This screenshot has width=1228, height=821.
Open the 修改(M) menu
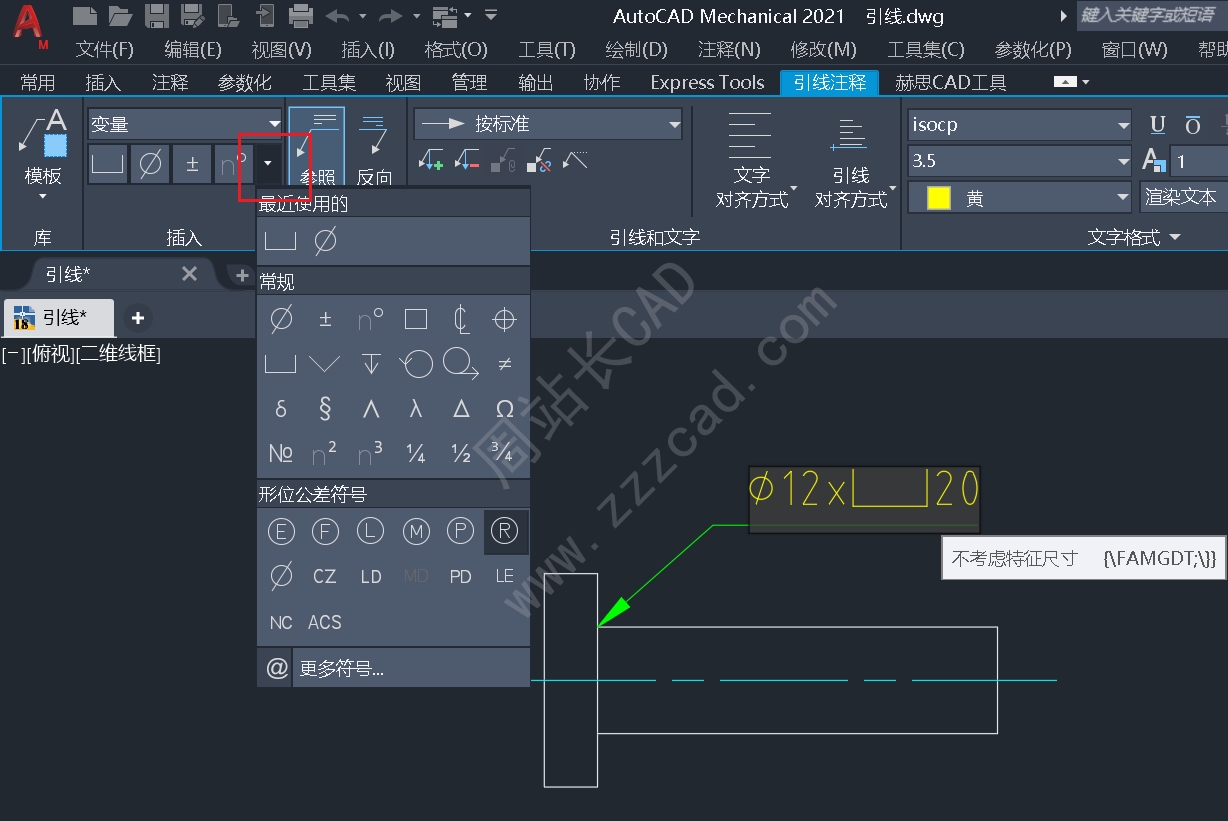(x=823, y=49)
